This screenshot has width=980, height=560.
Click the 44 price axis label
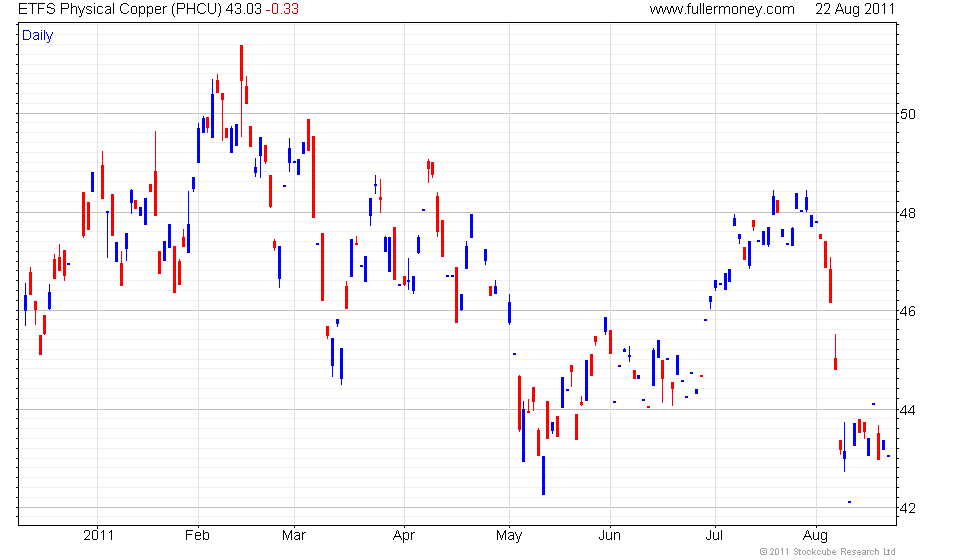point(908,410)
